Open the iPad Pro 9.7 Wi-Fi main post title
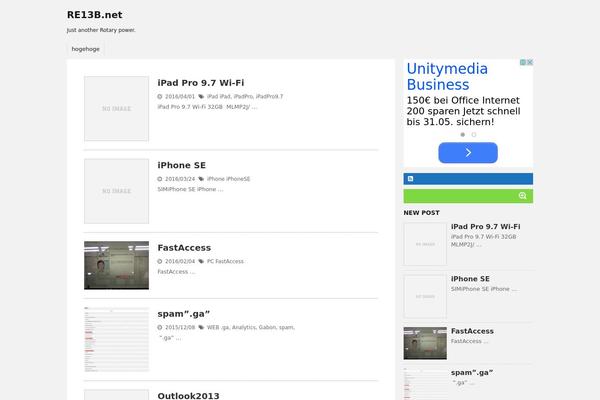This screenshot has width=600, height=400. [201, 83]
